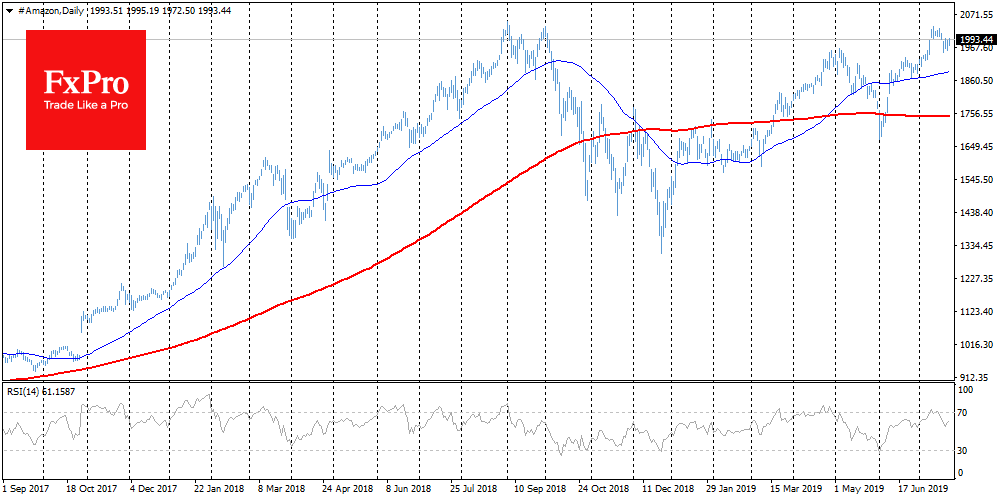Image resolution: width=1000 pixels, height=500 pixels.
Task: Select the RSI(14) indicator label
Action: tap(27, 389)
